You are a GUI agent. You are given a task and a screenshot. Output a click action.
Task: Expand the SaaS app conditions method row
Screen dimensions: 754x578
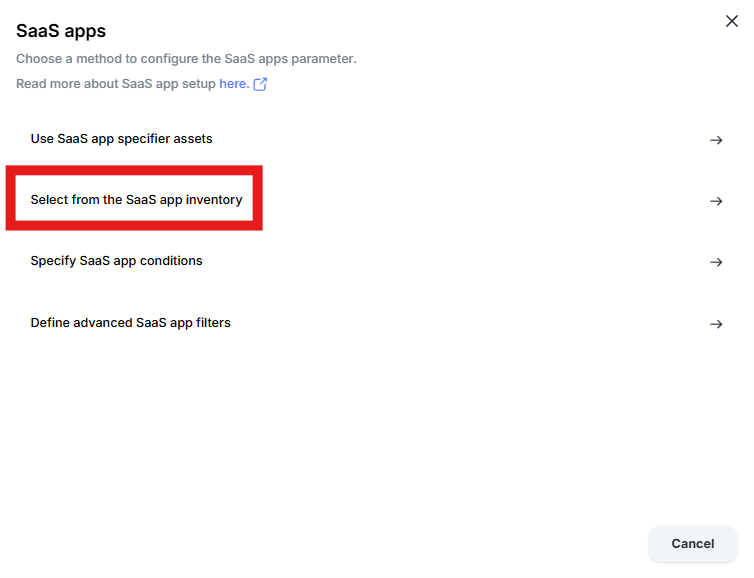pos(377,262)
